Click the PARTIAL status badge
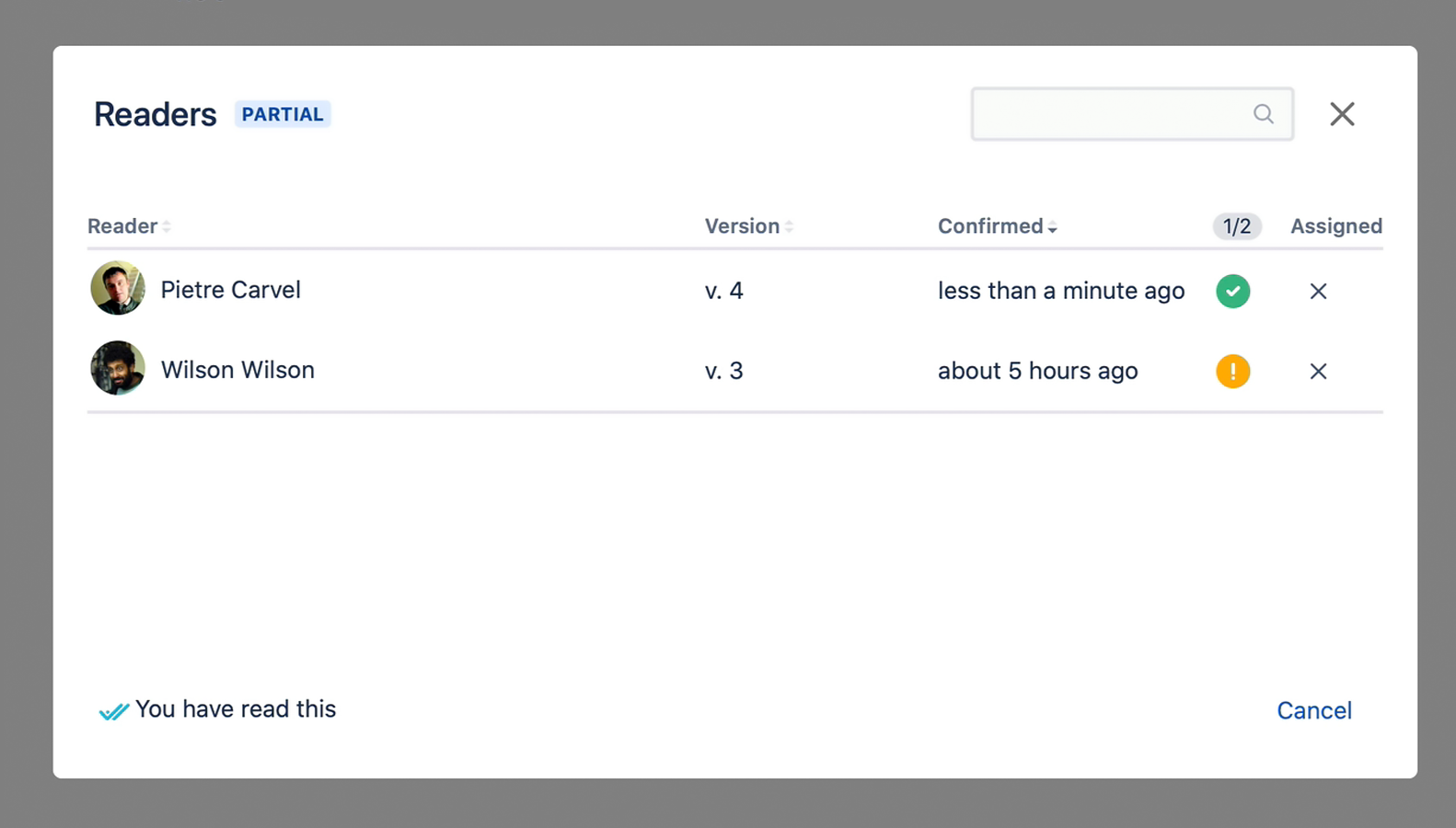Screen dimensions: 1456x828 pos(283,115)
